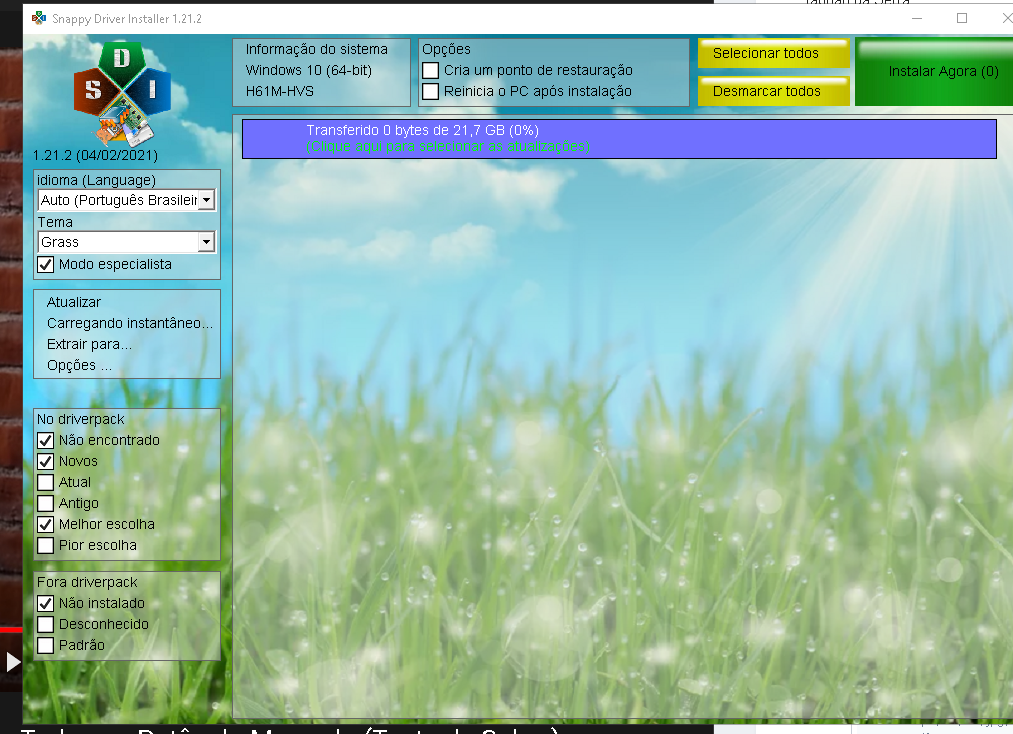The image size is (1013, 734).
Task: Click the SDI hexagon logo
Action: pyautogui.click(x=122, y=93)
